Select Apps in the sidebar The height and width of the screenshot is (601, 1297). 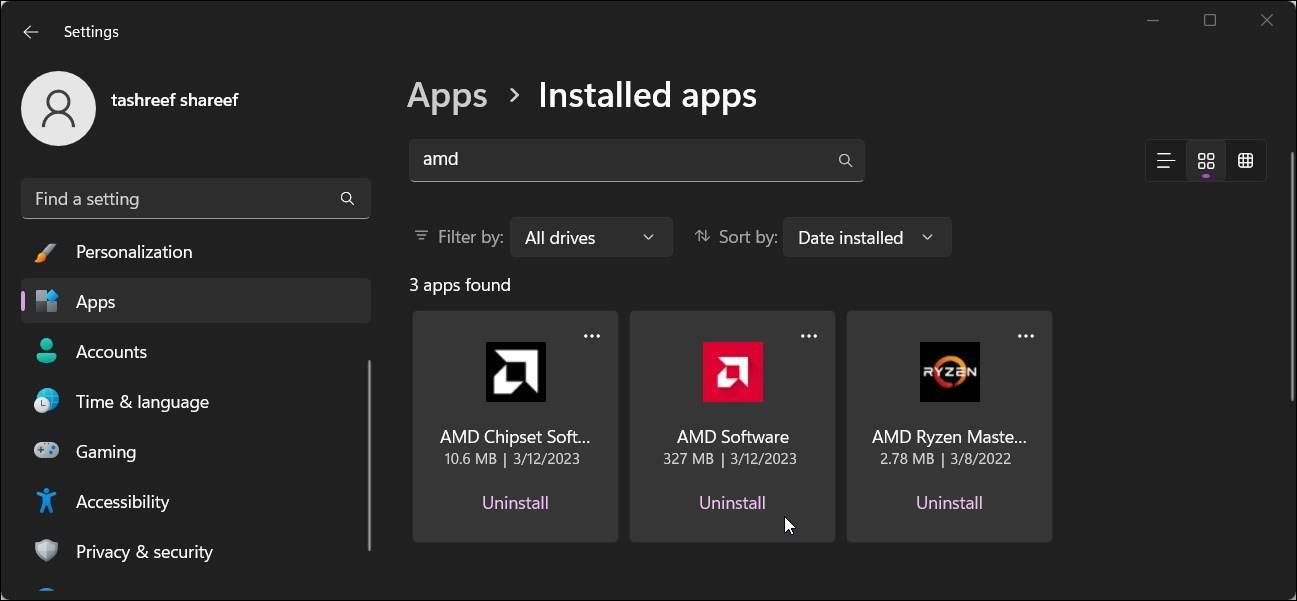196,302
